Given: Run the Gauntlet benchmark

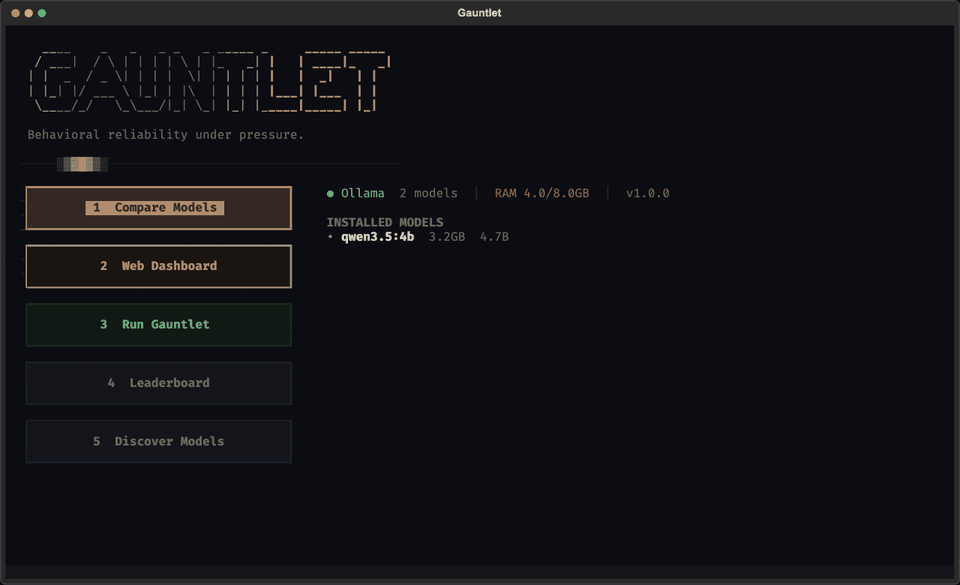Looking at the screenshot, I should [x=158, y=324].
